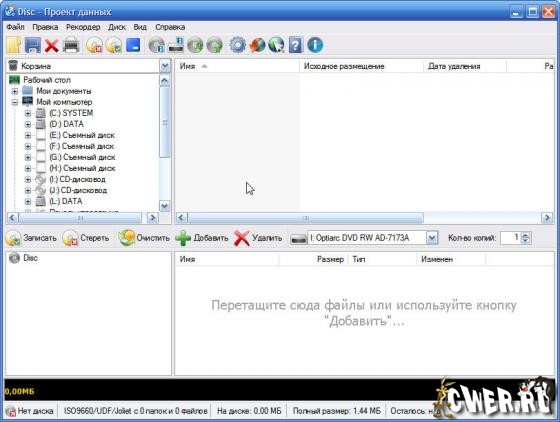
Task: Show recorder drive info icon
Action: click(x=176, y=45)
